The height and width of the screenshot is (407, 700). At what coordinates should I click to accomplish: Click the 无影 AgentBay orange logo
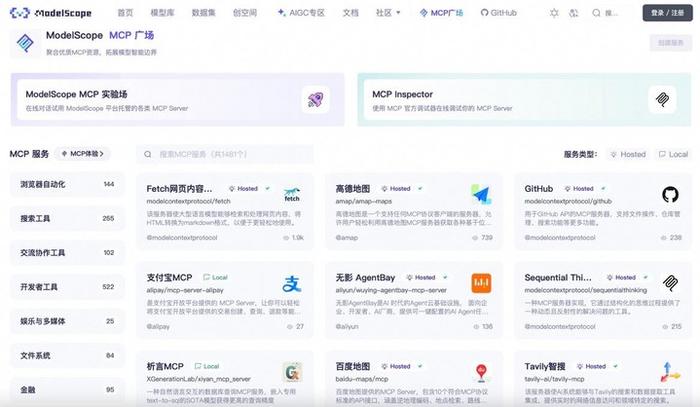481,283
